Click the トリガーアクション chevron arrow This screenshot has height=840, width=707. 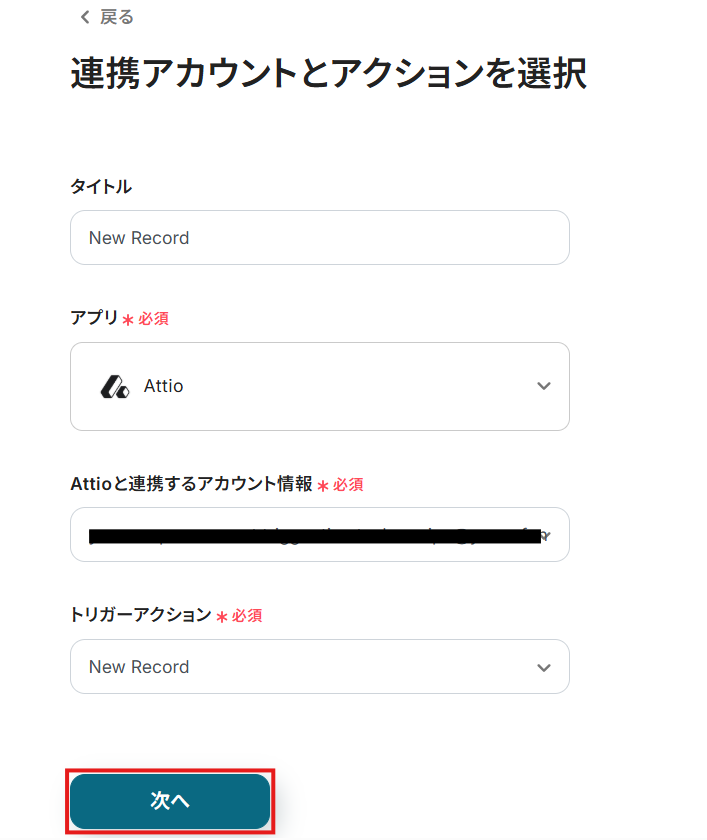[544, 667]
